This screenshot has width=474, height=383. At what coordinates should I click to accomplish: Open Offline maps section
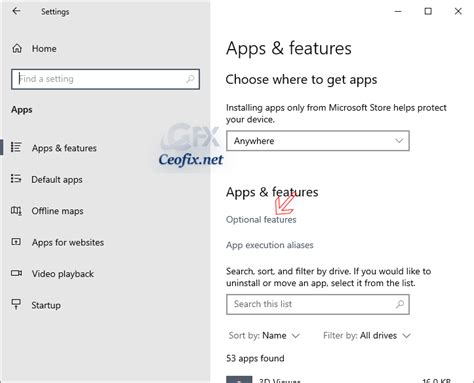[57, 211]
